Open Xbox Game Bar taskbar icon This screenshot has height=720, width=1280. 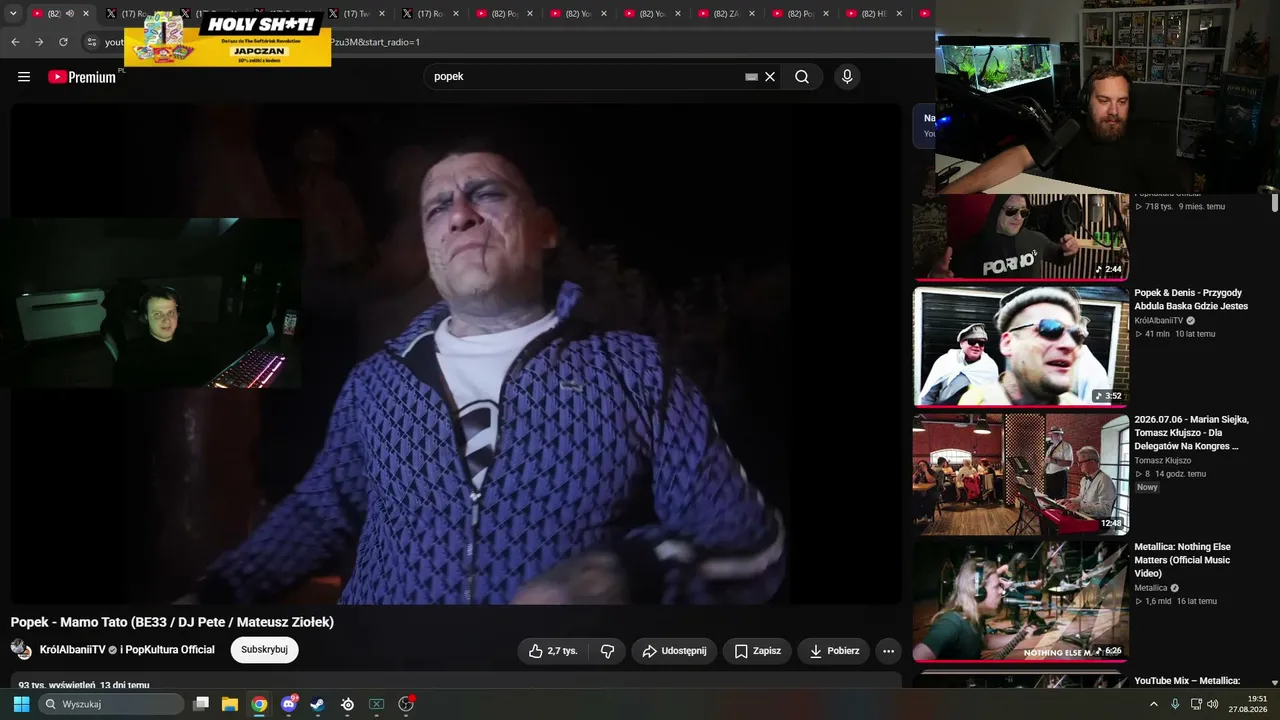tap(377, 704)
